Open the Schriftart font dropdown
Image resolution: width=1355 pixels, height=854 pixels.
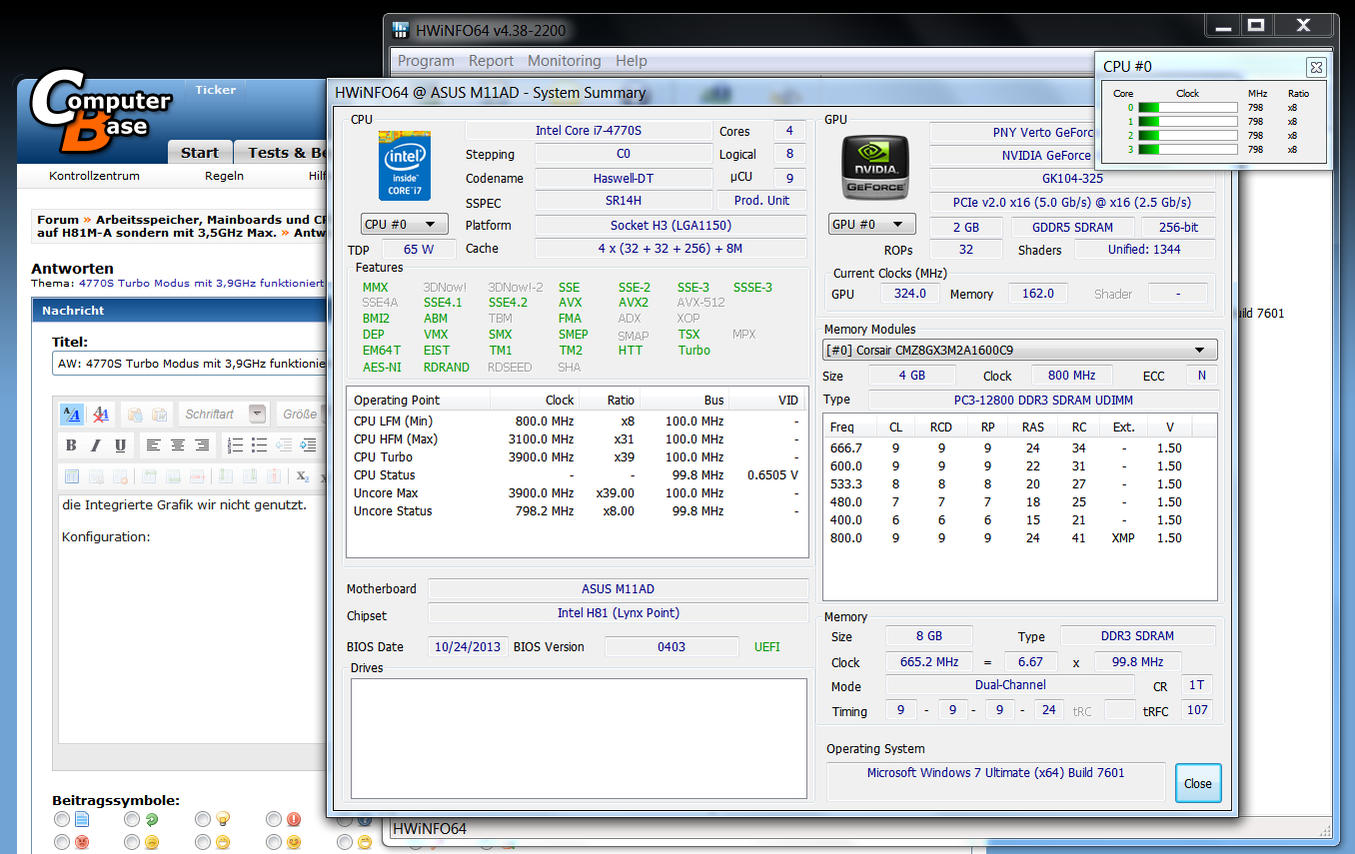pyautogui.click(x=225, y=414)
